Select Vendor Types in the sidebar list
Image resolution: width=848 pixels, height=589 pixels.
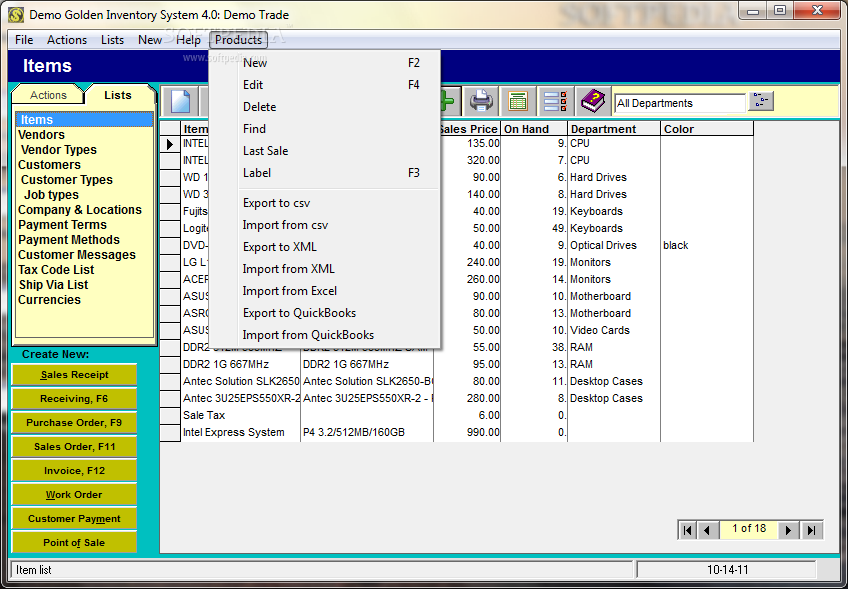pyautogui.click(x=58, y=150)
